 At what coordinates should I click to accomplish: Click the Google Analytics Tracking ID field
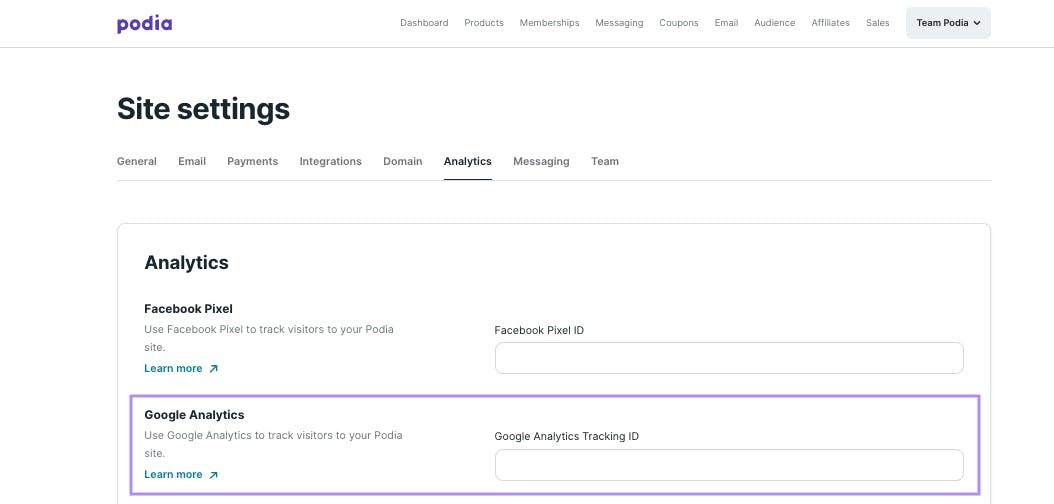coord(729,465)
